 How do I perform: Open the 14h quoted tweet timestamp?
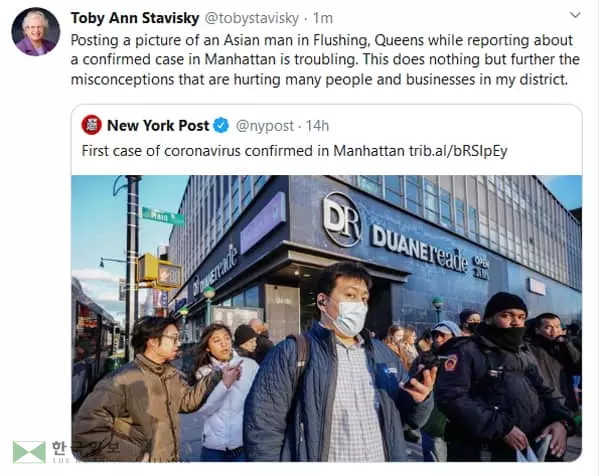click(317, 126)
